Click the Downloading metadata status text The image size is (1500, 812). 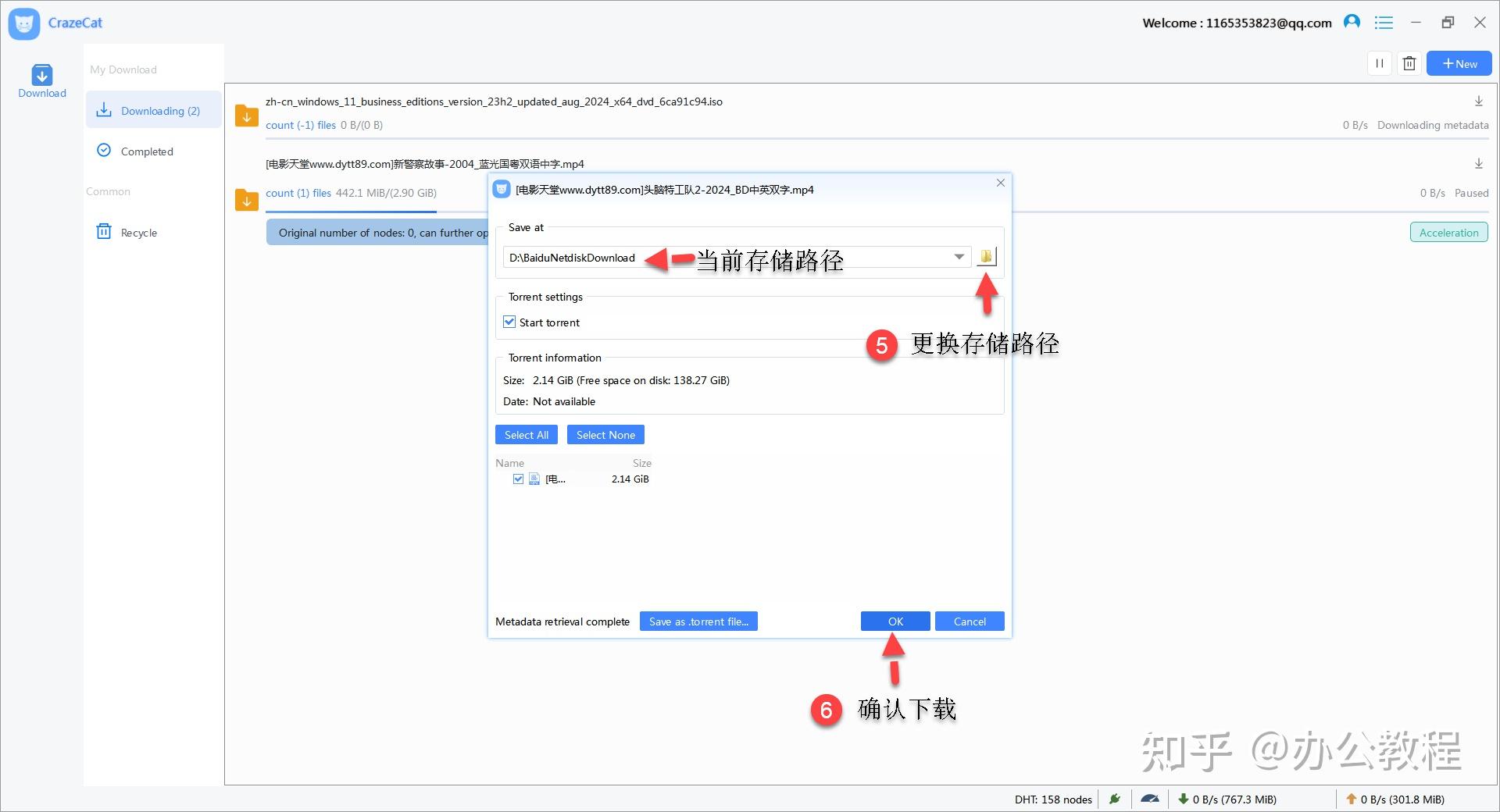coord(1433,125)
